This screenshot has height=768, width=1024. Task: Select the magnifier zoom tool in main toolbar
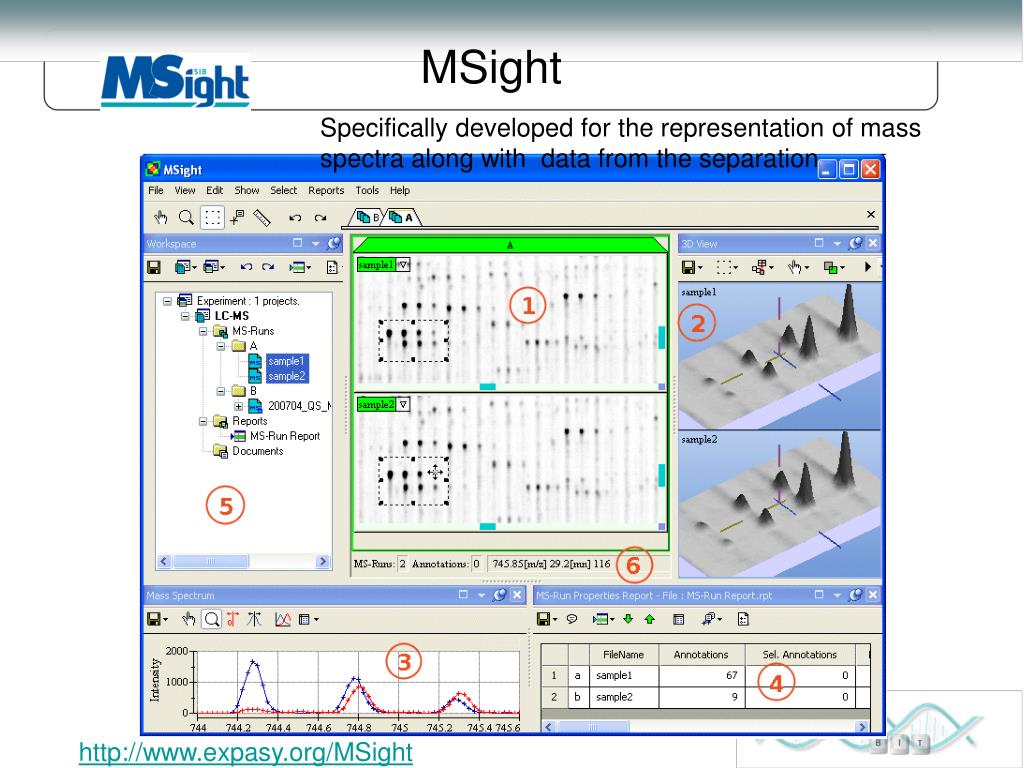click(x=186, y=217)
